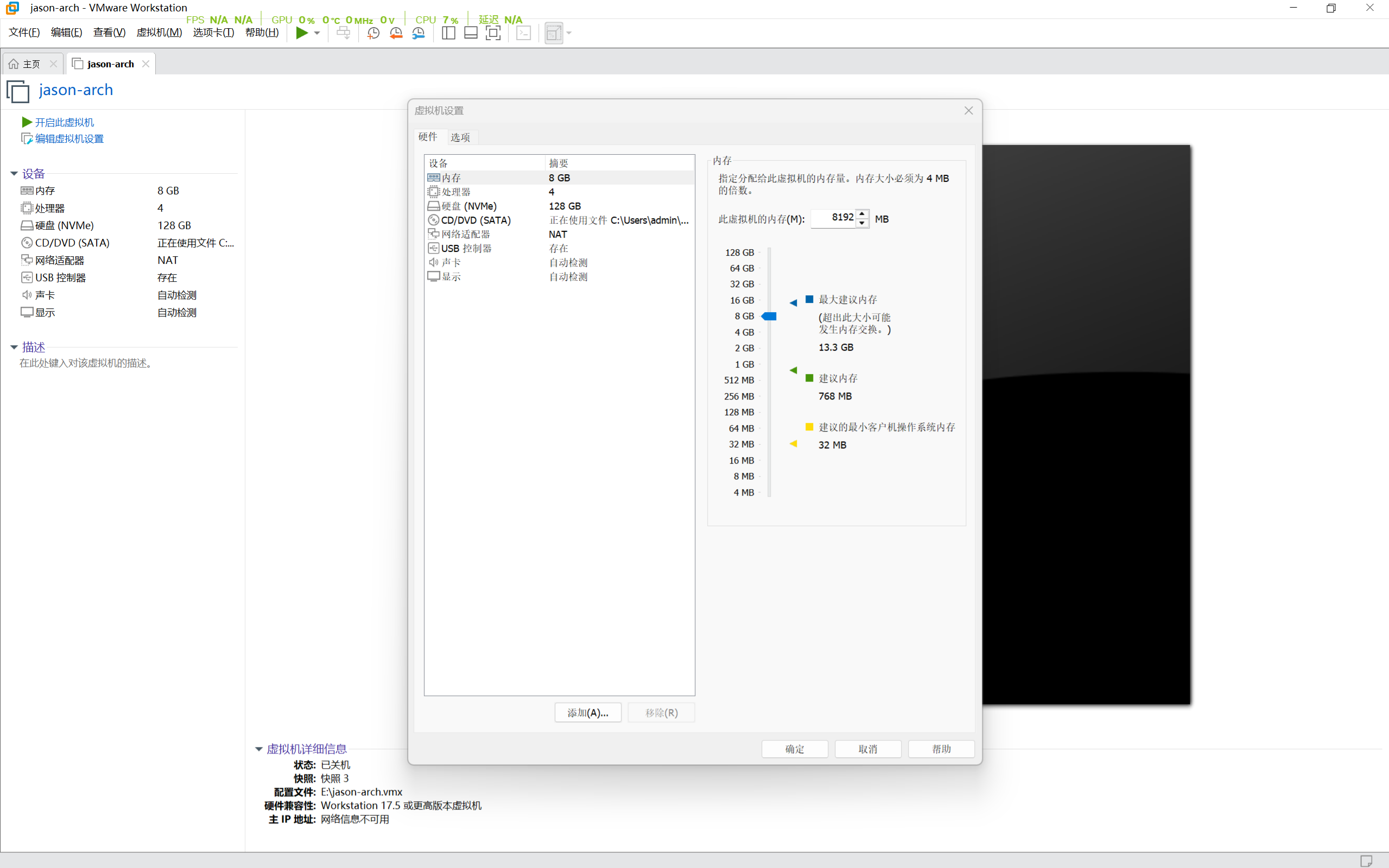Viewport: 1389px width, 868px height.
Task: Open snapshot manager wrench-clock icon
Action: click(x=418, y=33)
